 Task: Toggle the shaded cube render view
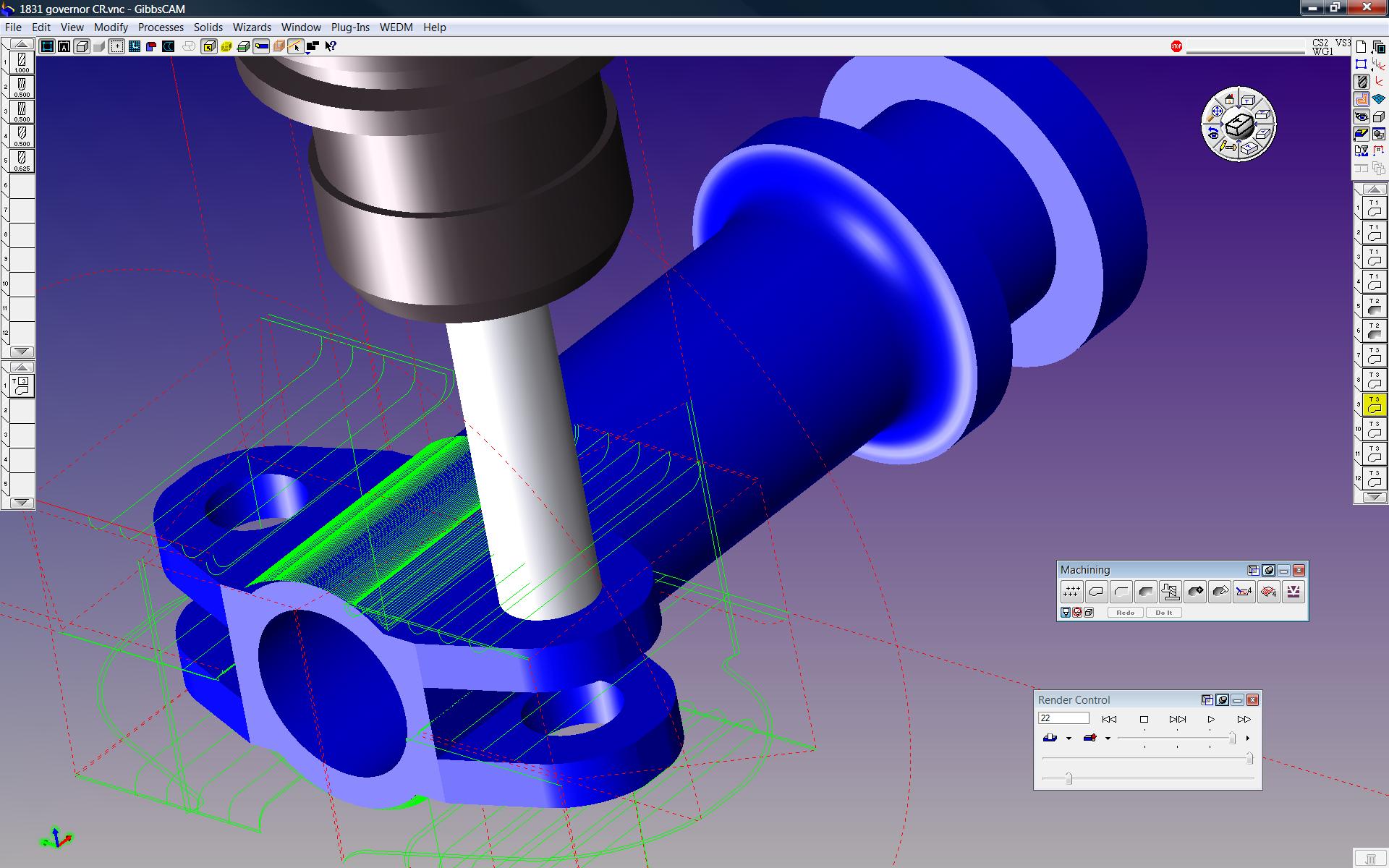click(82, 46)
